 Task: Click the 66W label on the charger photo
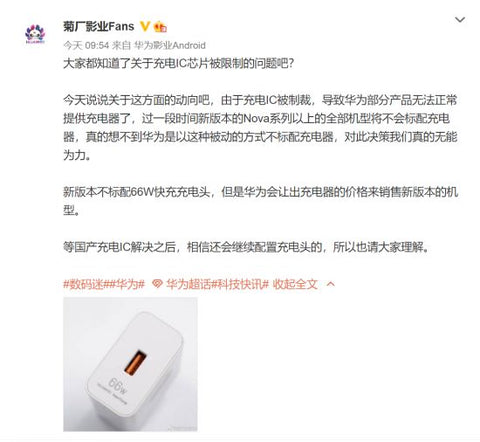point(117,386)
